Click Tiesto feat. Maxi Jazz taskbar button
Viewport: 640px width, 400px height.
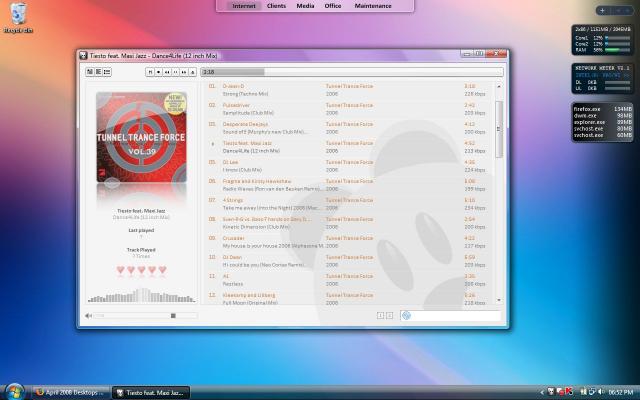(x=151, y=393)
